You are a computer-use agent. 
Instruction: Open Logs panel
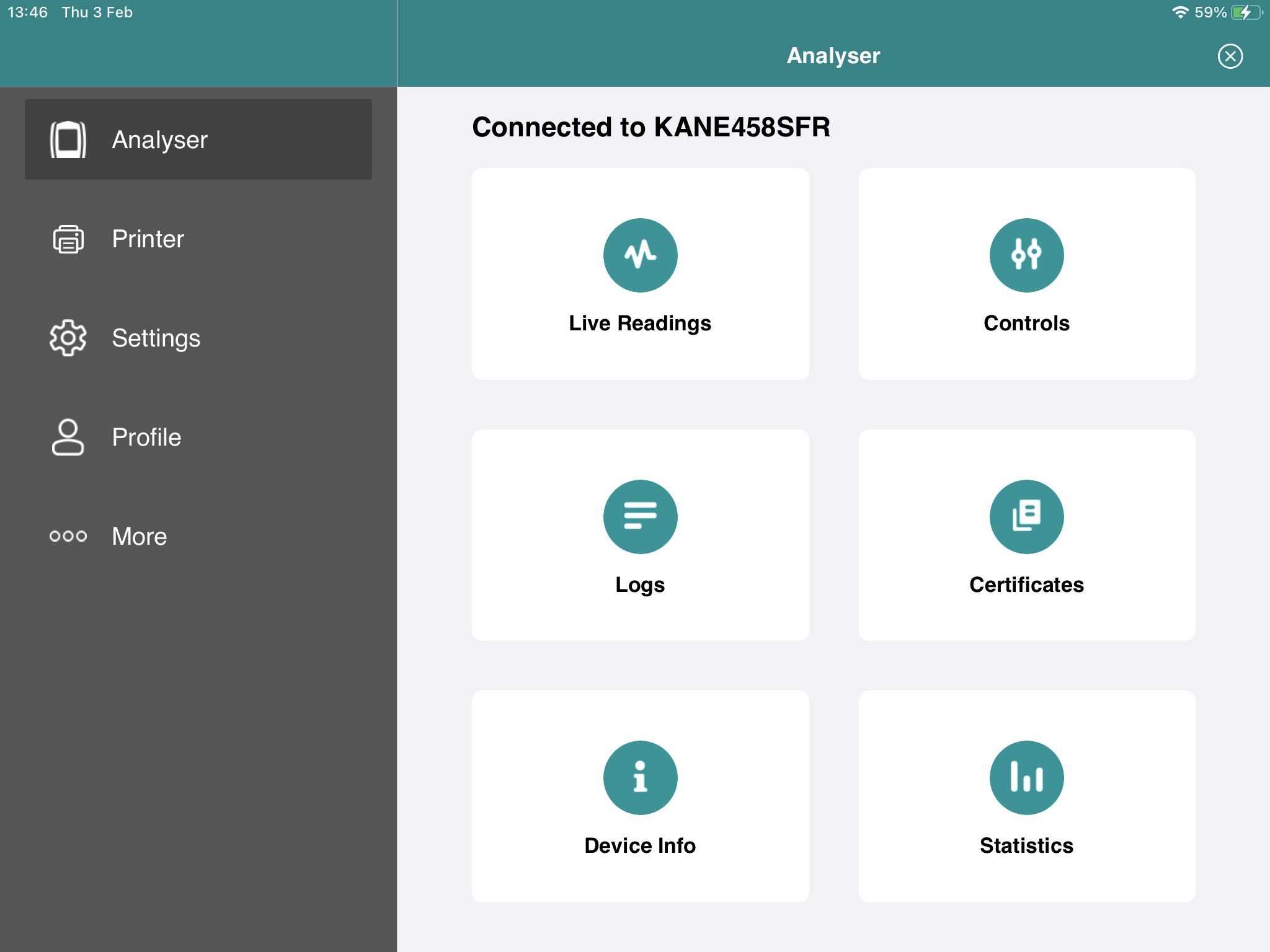[x=640, y=534]
